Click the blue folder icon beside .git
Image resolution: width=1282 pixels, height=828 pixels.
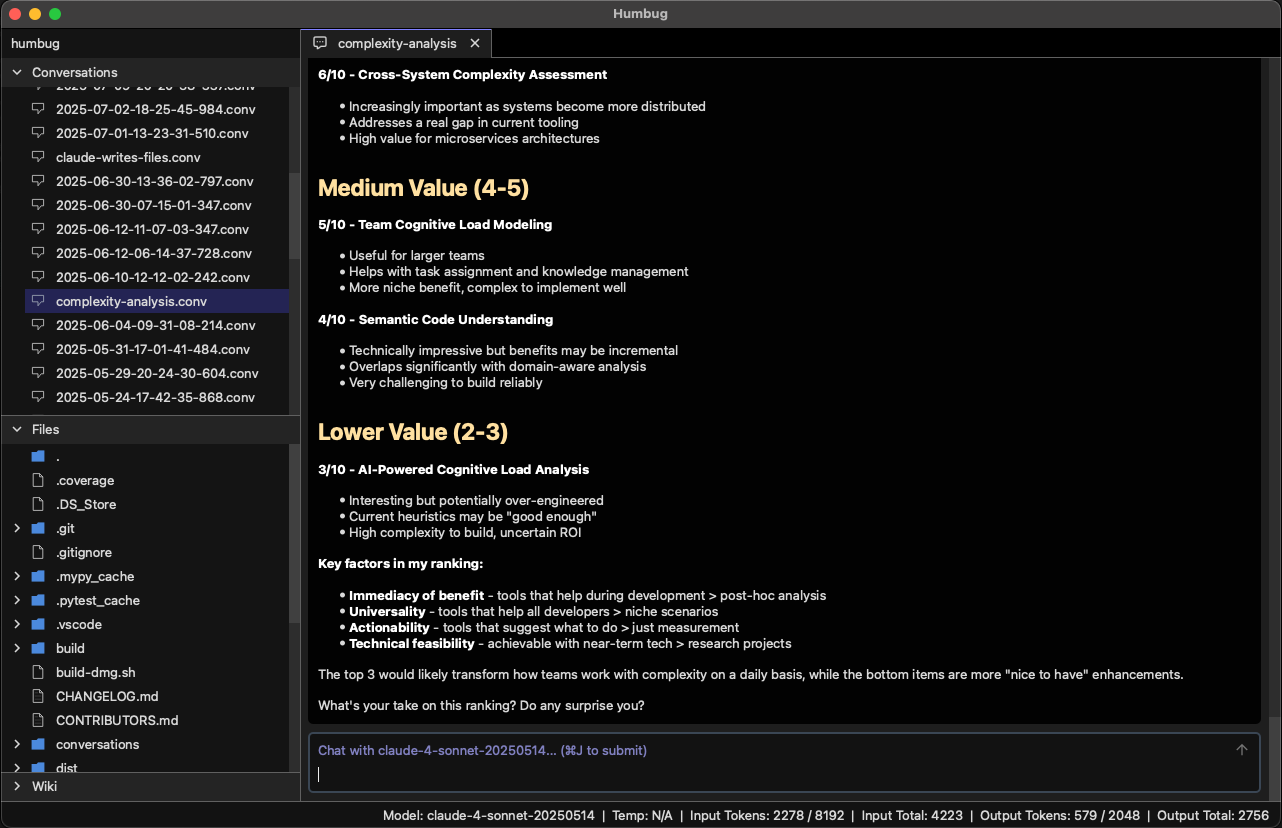point(38,528)
